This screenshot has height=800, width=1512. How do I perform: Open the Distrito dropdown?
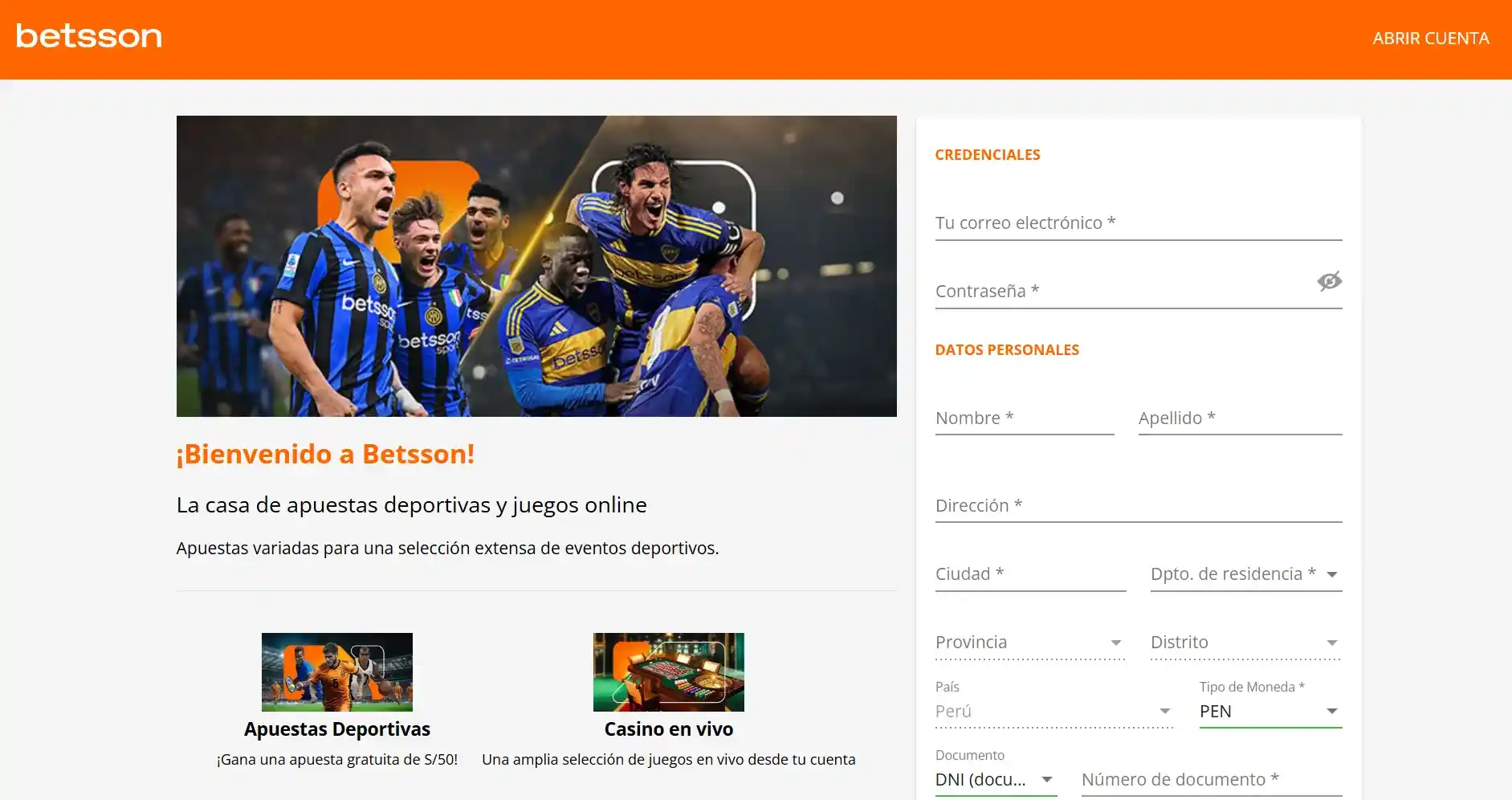[1245, 643]
